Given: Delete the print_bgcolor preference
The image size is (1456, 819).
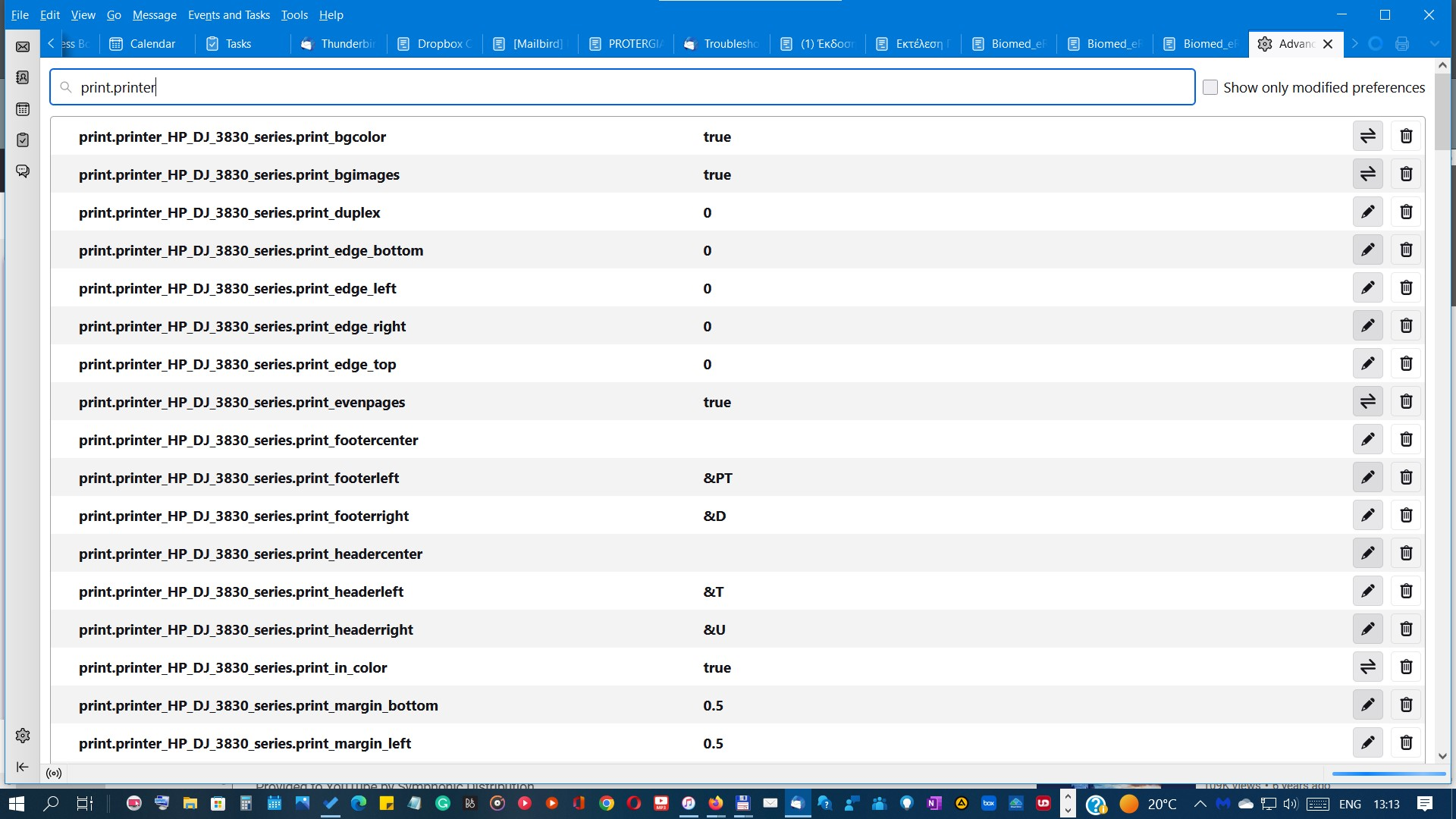Looking at the screenshot, I should click(1406, 136).
